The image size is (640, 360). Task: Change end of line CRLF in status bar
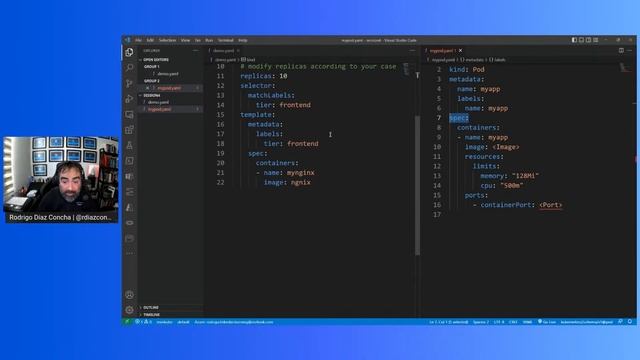point(513,322)
